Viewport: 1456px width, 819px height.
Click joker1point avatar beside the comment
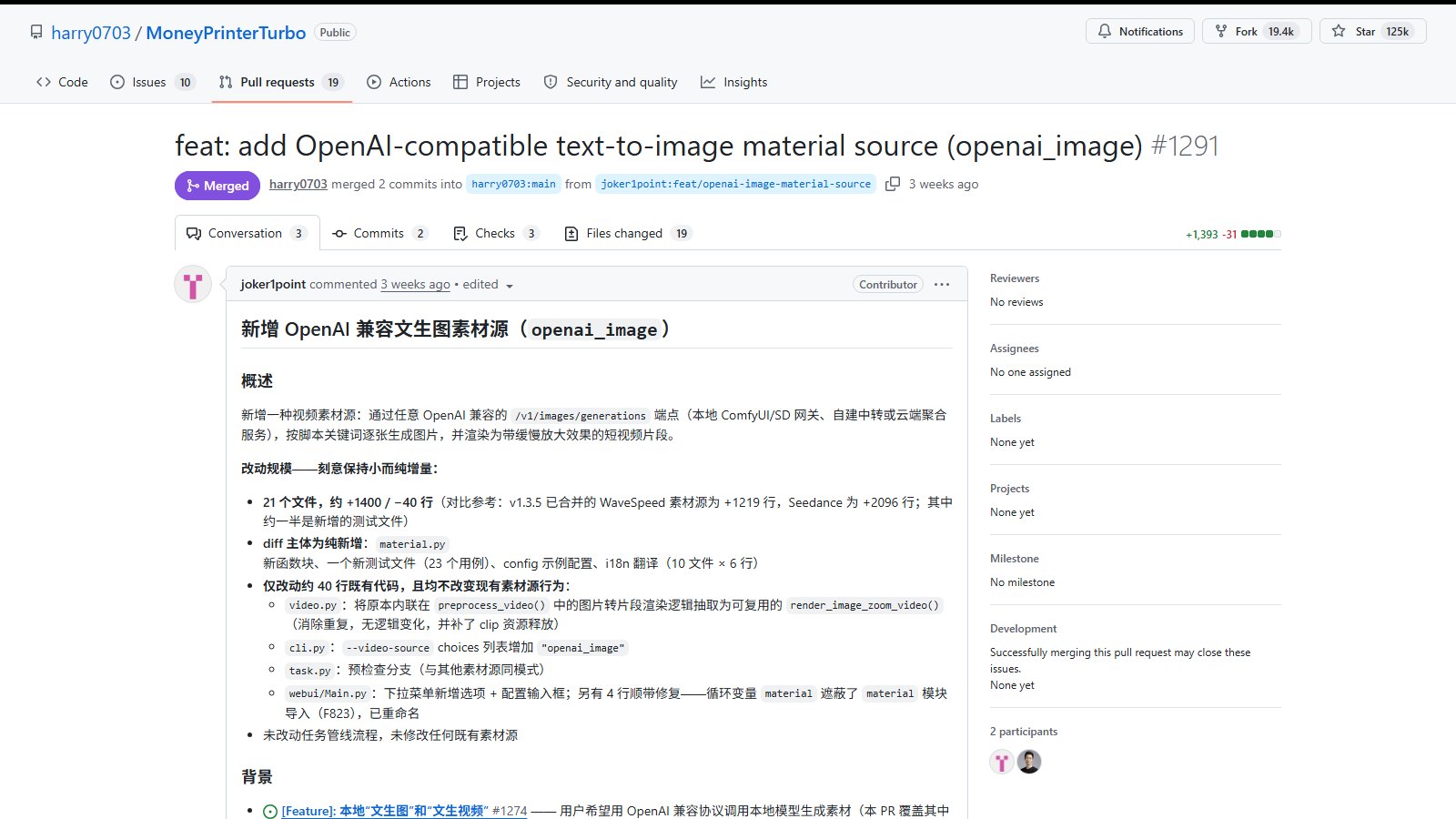point(193,285)
